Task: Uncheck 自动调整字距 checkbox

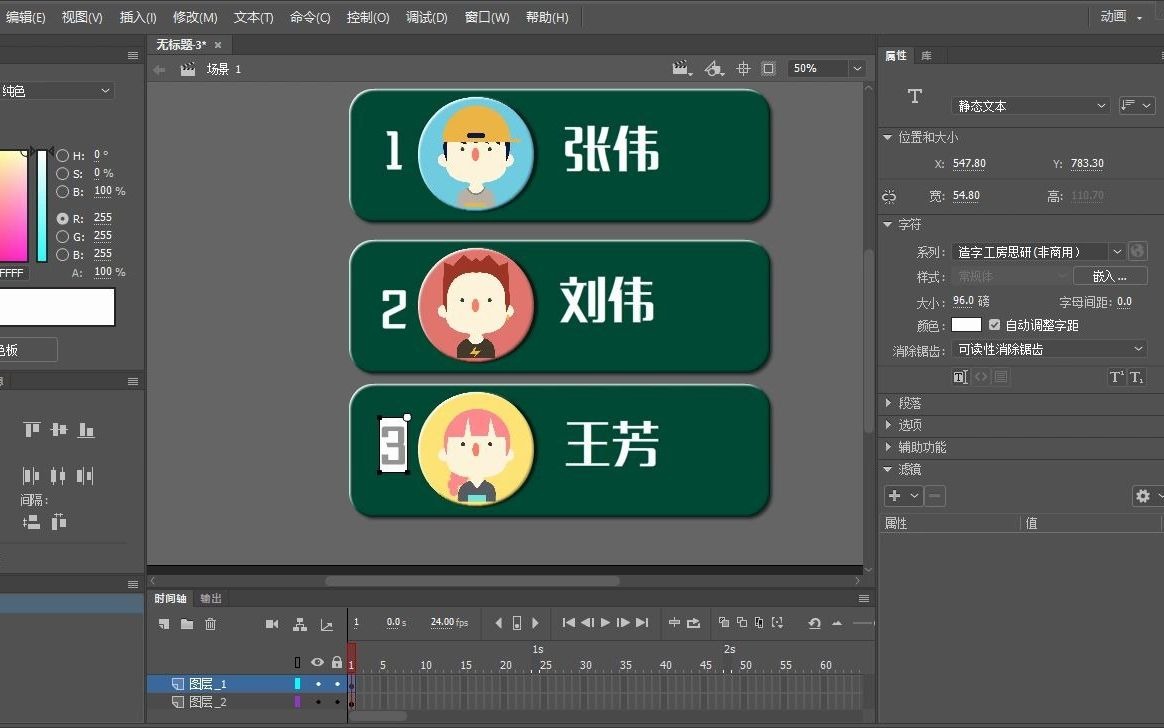Action: tap(994, 324)
